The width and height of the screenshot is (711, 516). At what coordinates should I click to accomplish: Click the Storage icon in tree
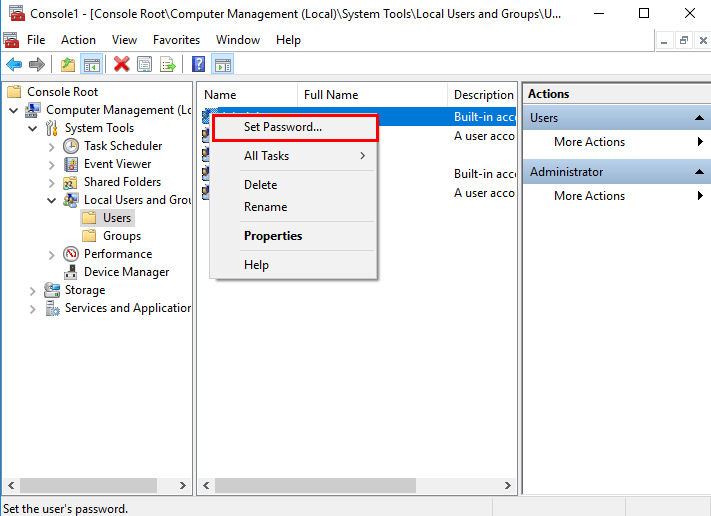point(52,290)
